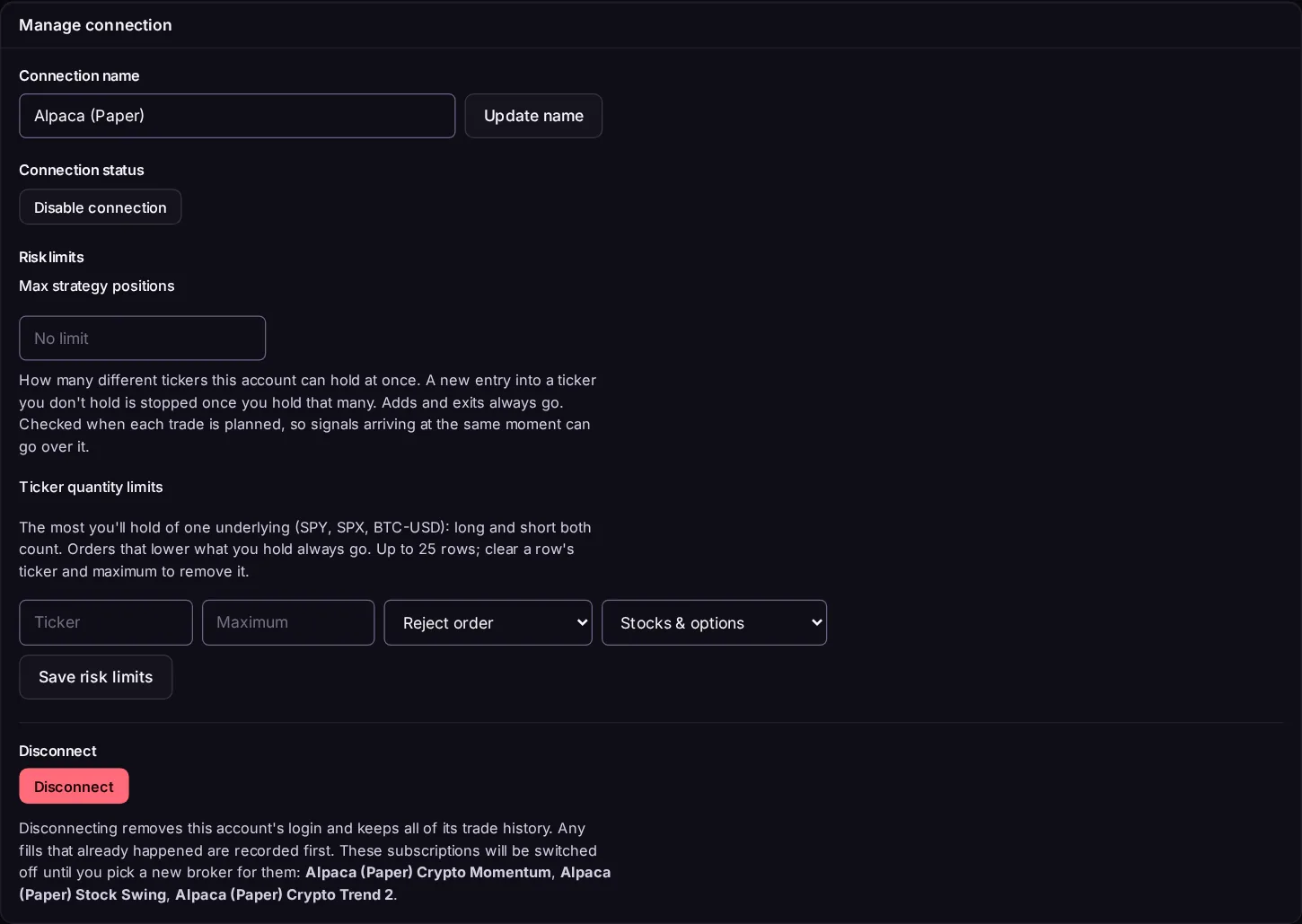This screenshot has width=1302, height=924.
Task: Click the Connection name input field
Action: pyautogui.click(x=237, y=116)
